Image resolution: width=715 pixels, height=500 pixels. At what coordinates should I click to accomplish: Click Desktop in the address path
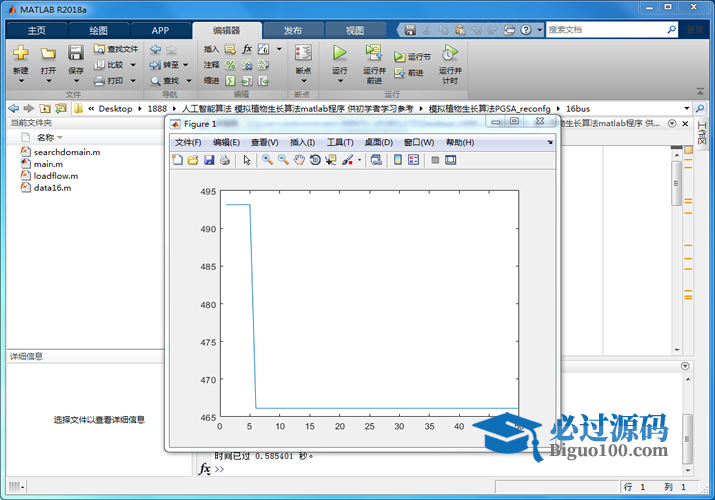115,109
